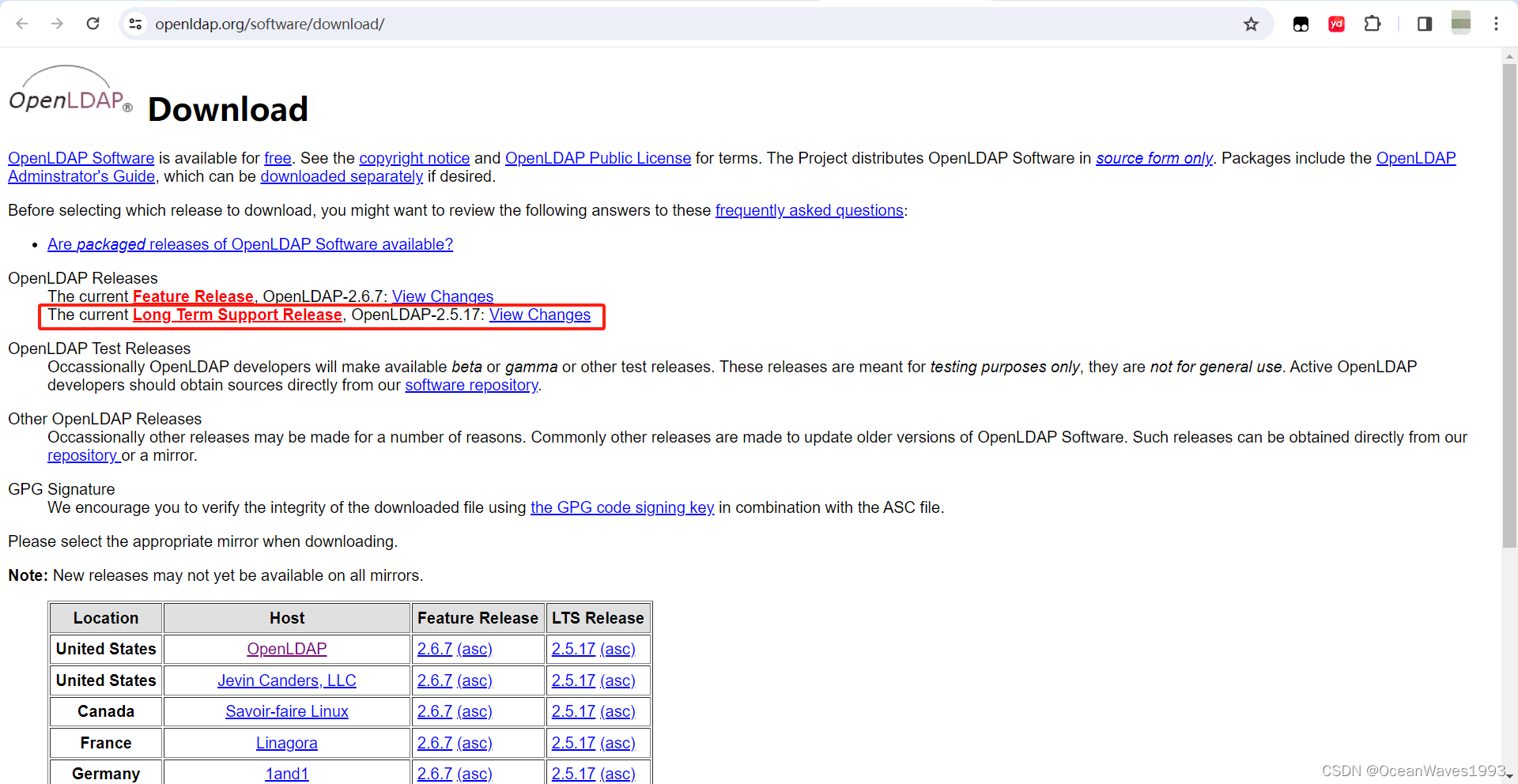Reload the page with refresh icon

93,24
